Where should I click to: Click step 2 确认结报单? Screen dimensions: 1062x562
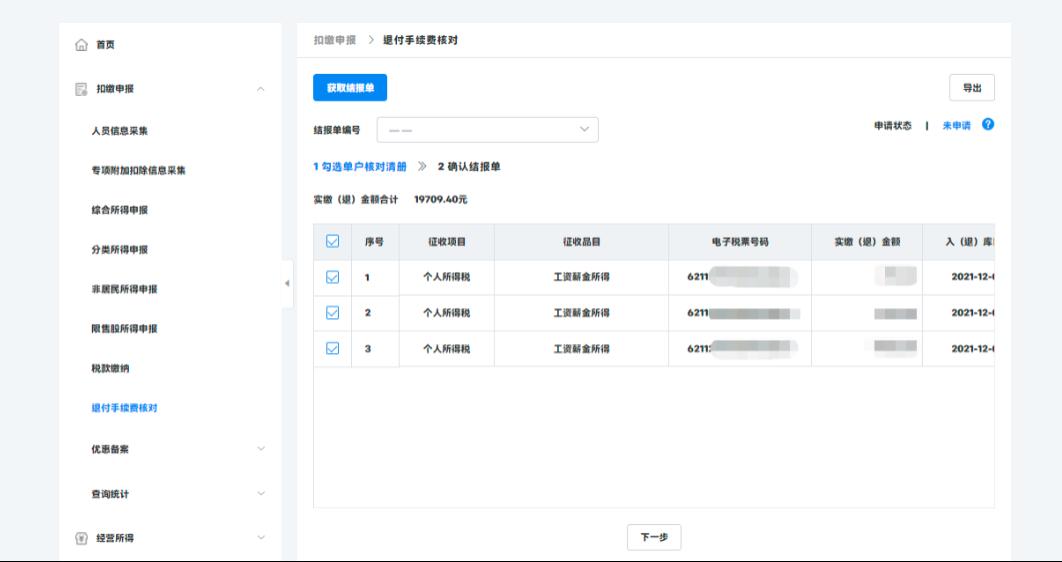tap(468, 166)
